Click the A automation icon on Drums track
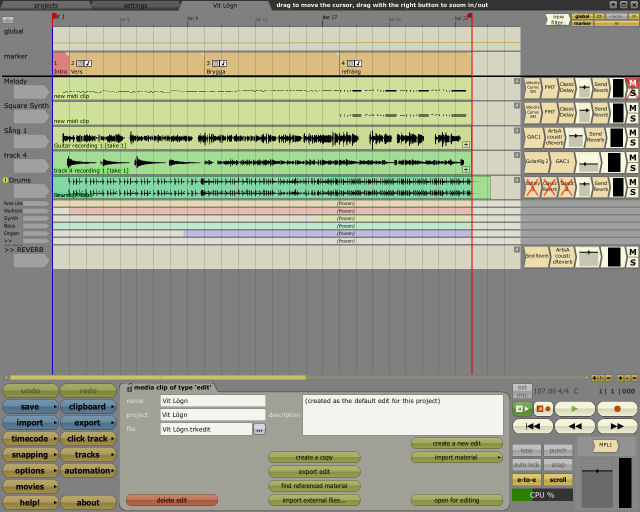 (517, 180)
